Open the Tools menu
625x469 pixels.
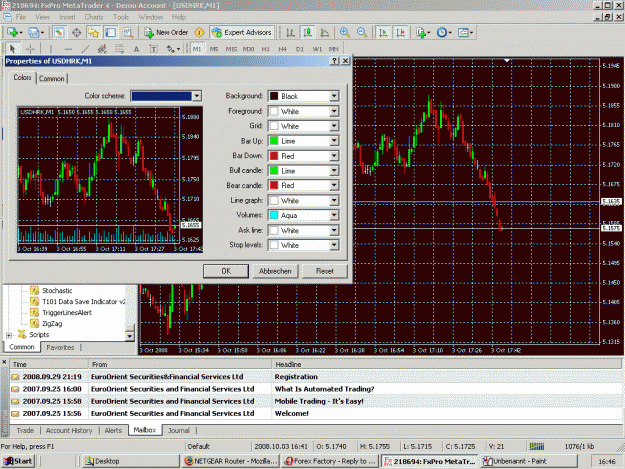121,17
